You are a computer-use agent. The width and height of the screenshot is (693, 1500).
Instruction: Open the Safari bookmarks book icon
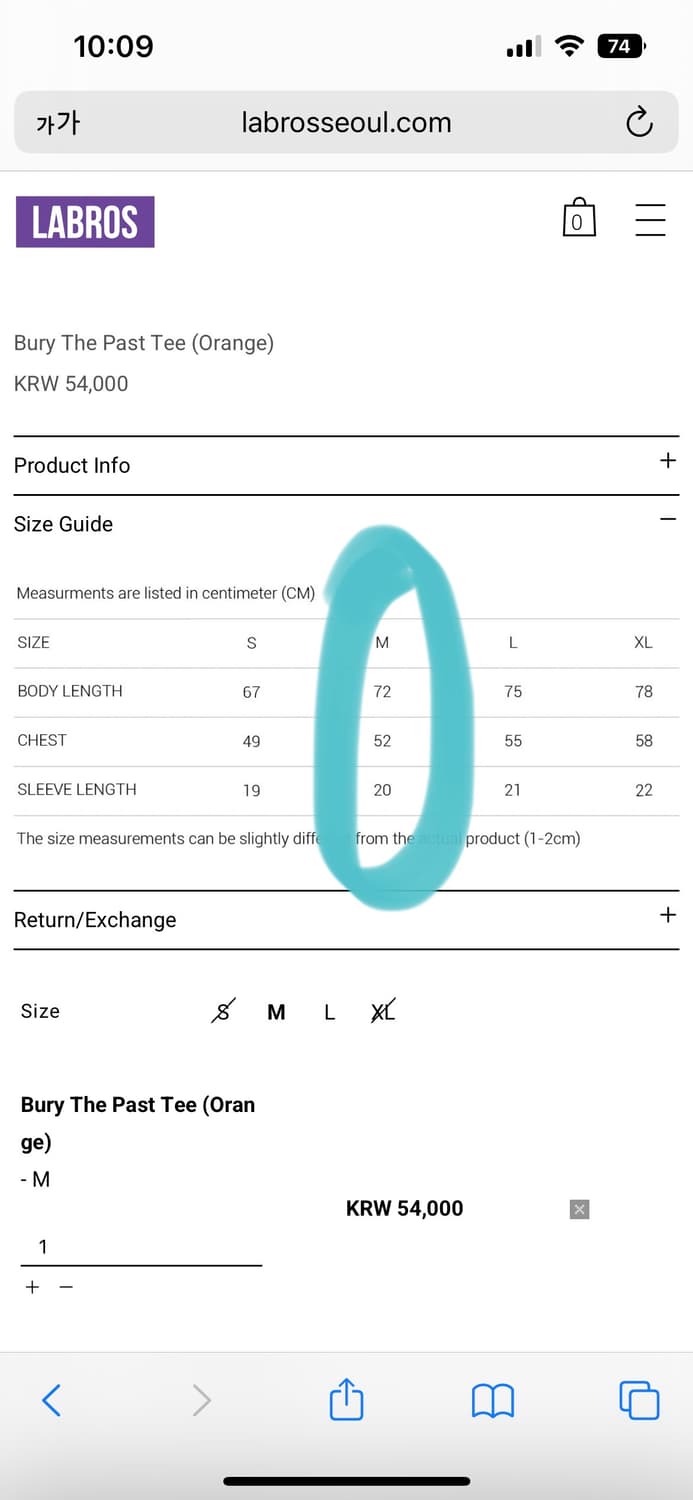492,1400
